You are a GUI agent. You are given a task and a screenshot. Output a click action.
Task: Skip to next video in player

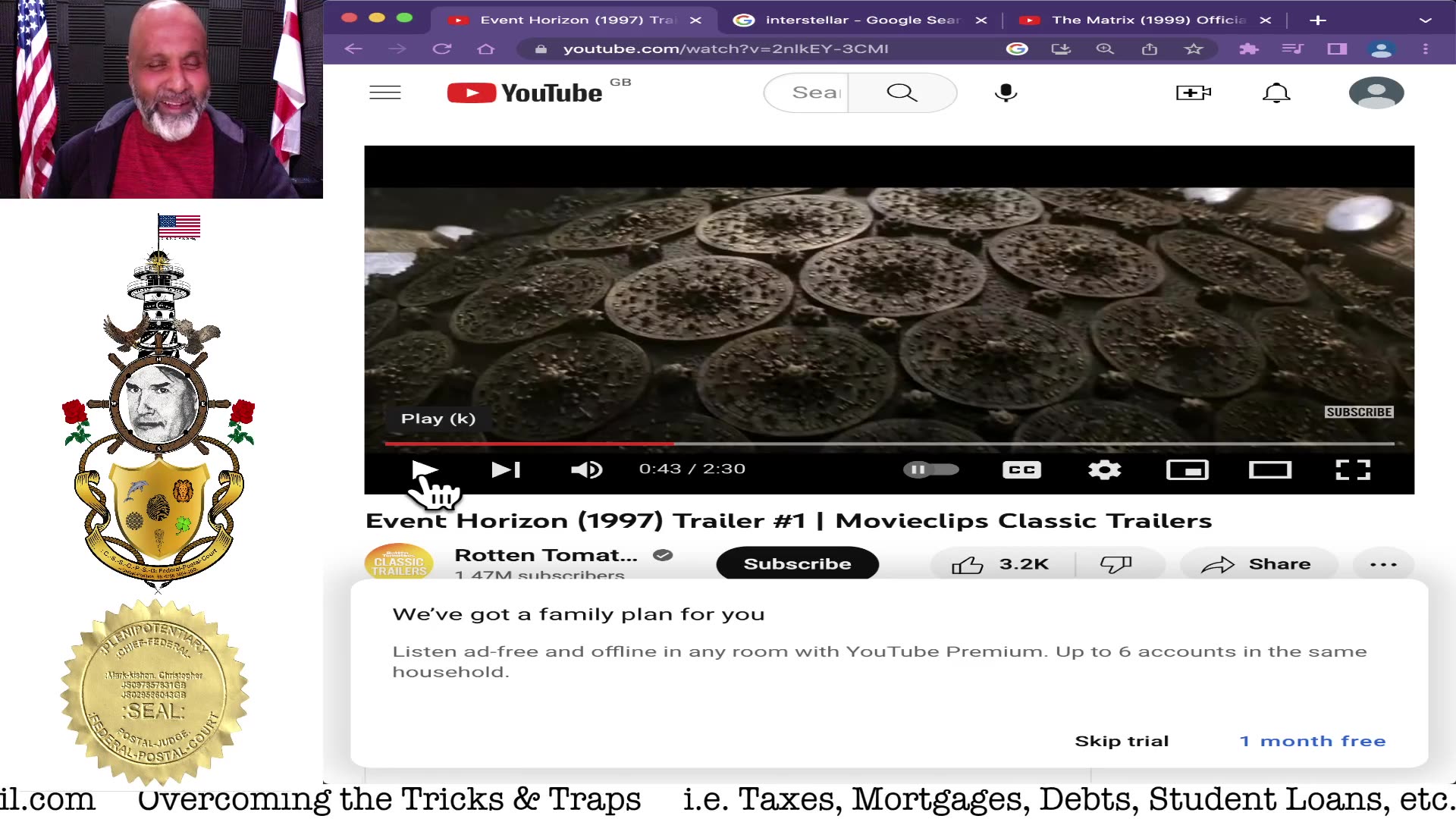click(506, 469)
